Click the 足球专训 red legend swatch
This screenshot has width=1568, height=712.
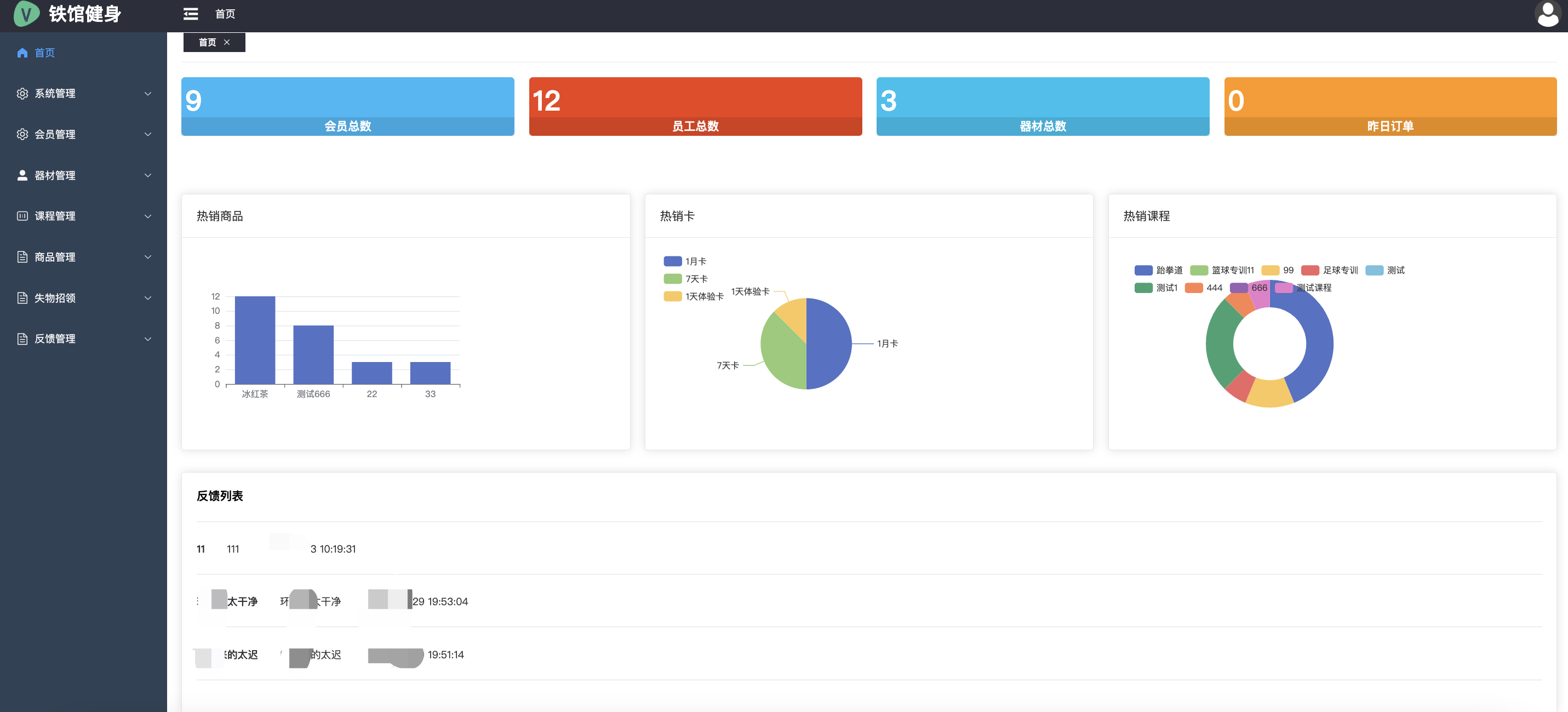coord(1310,270)
